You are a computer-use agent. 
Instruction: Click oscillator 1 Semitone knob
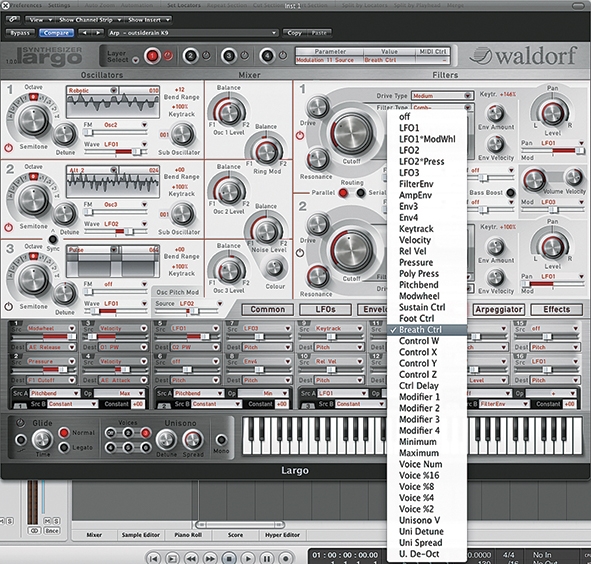tap(34, 120)
